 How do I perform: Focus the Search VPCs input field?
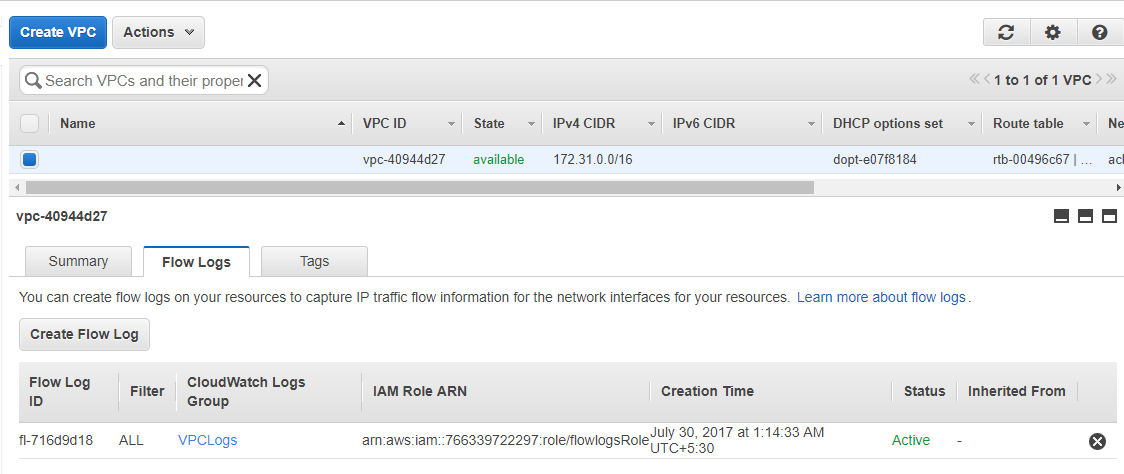point(143,80)
